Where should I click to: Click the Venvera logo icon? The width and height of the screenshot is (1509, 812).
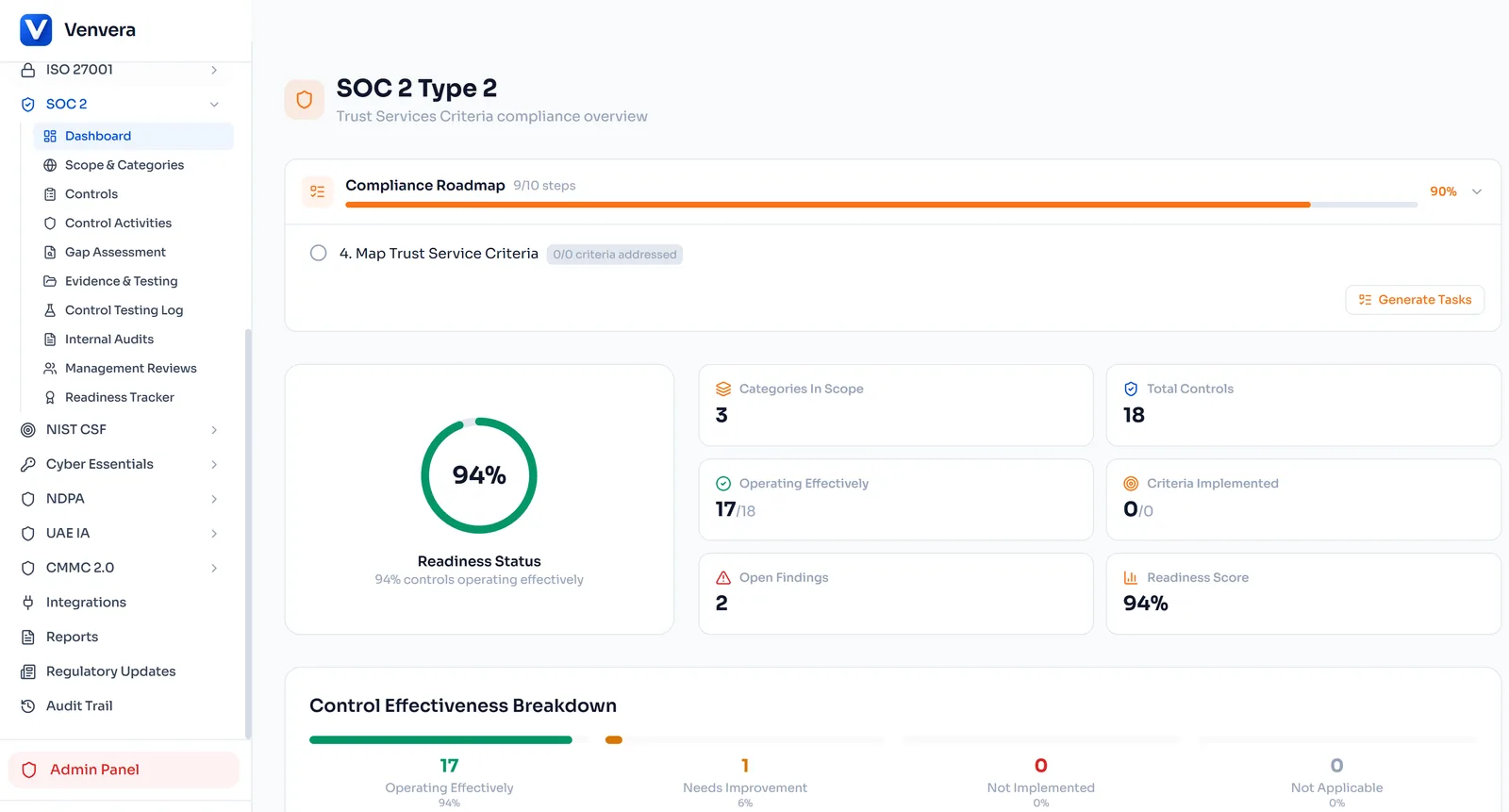click(x=36, y=29)
